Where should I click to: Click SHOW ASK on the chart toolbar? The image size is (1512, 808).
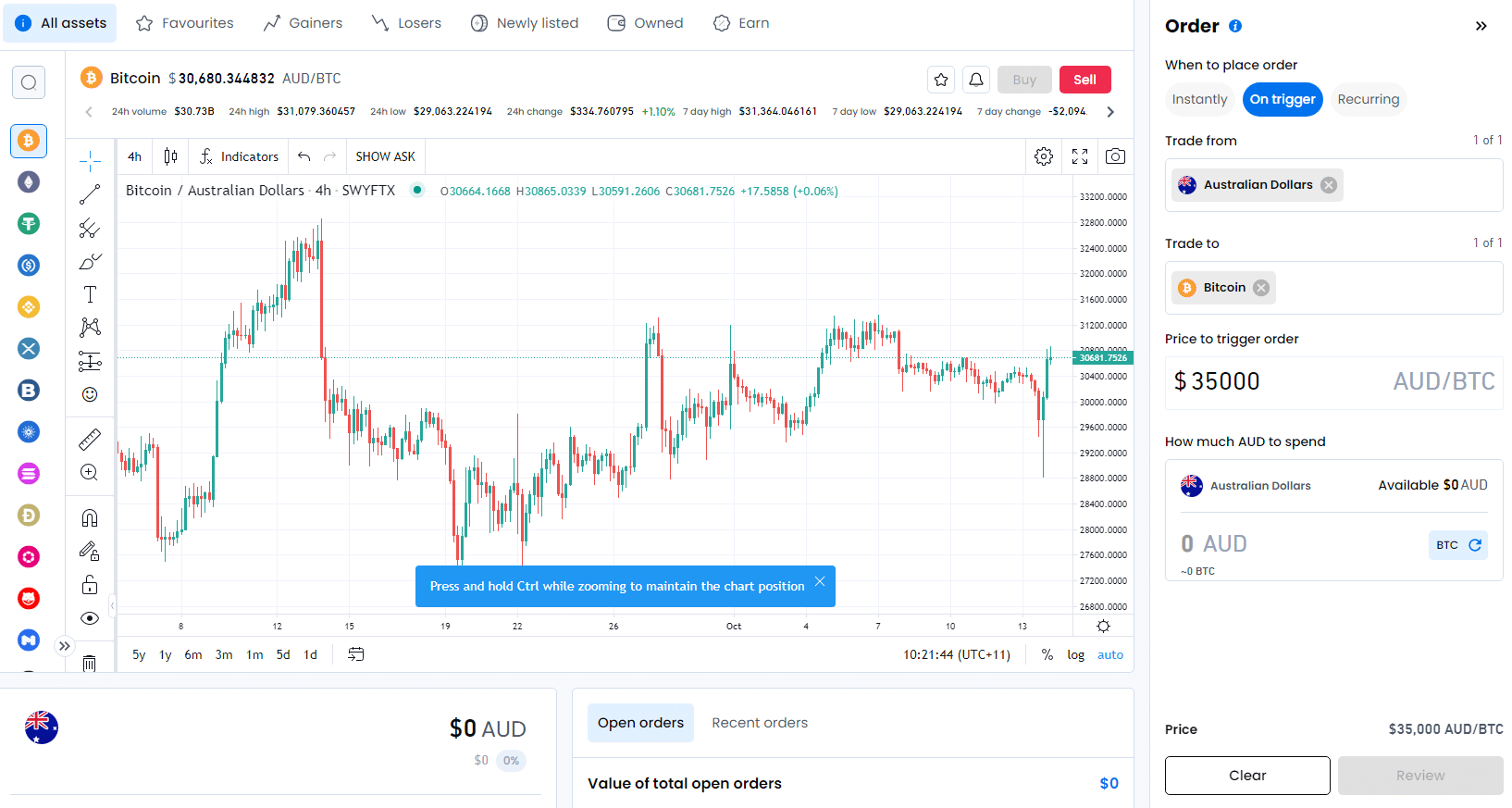386,156
